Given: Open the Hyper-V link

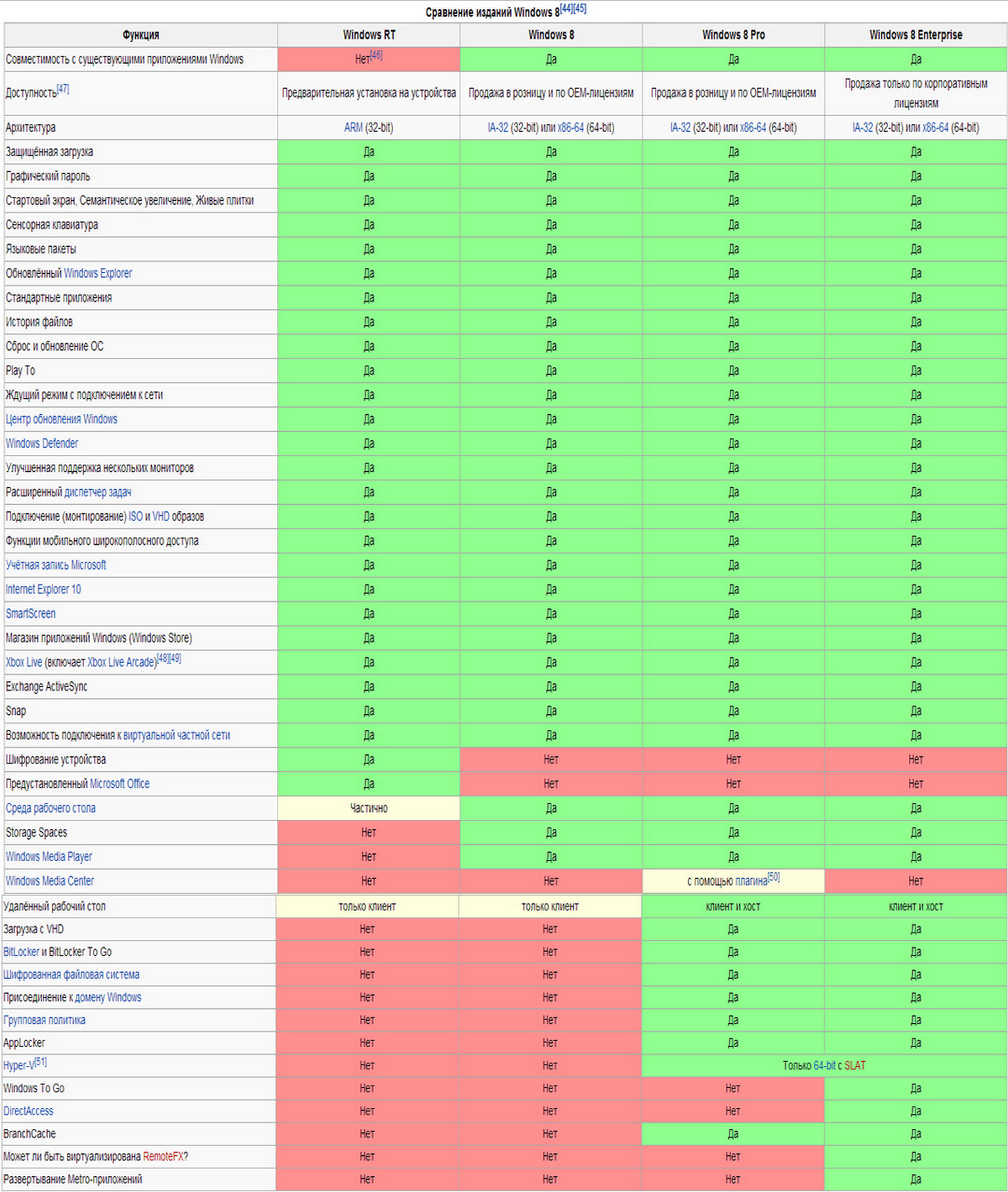Looking at the screenshot, I should point(18,1065).
